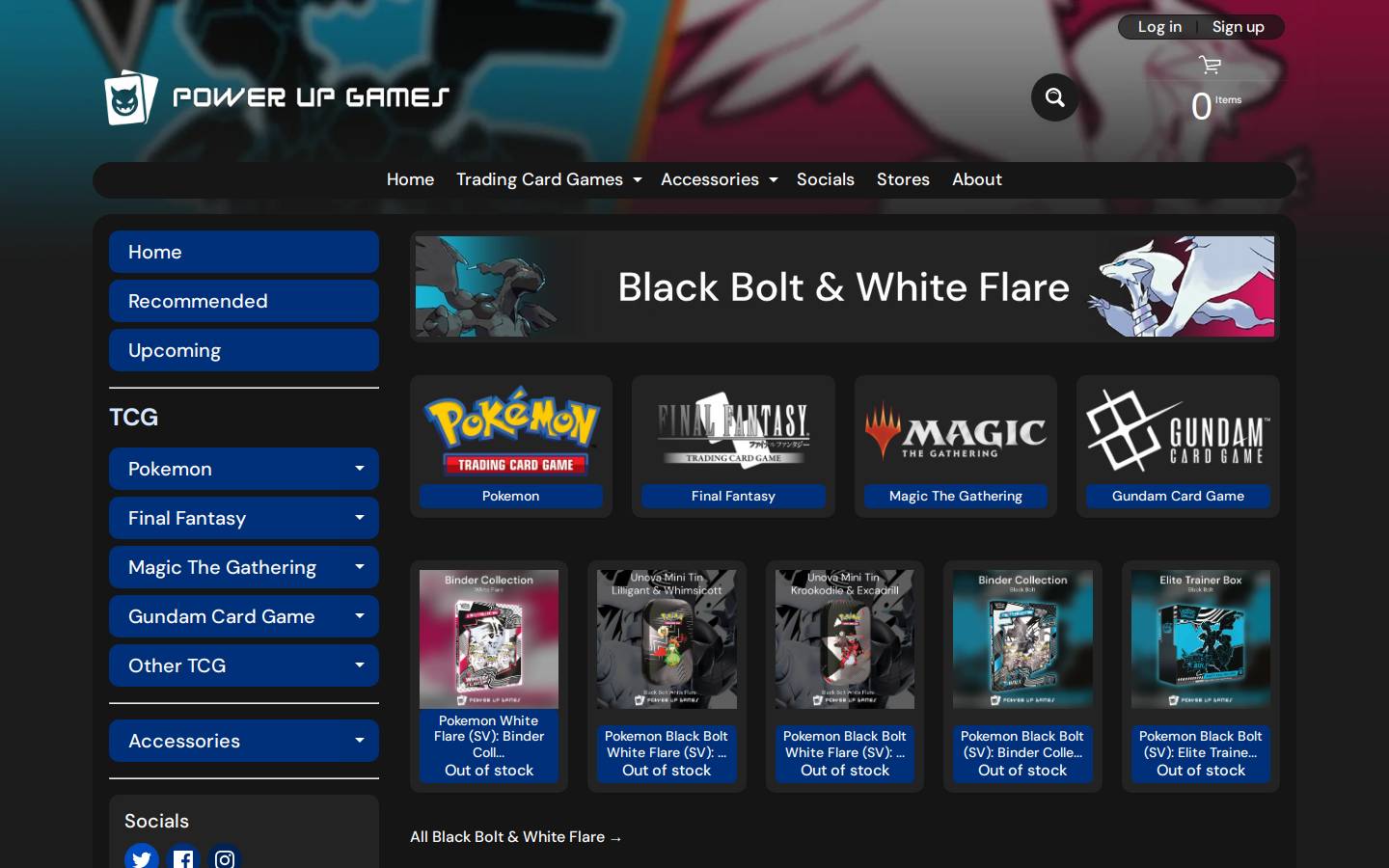Click the sidebar Upcoming button
The height and width of the screenshot is (868, 1389).
coord(244,350)
